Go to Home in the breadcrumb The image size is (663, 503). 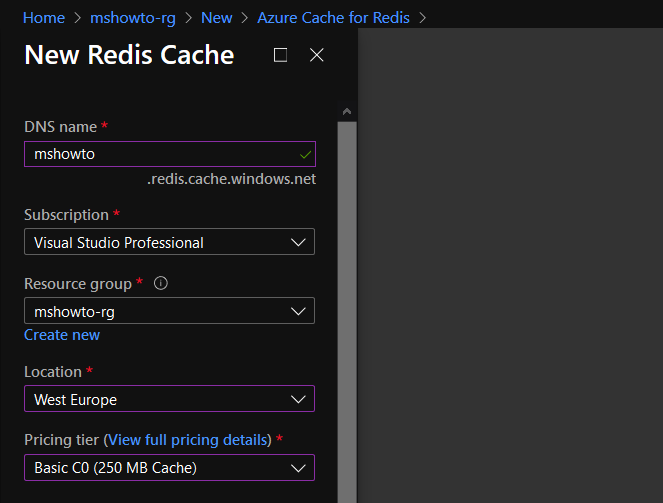[44, 18]
